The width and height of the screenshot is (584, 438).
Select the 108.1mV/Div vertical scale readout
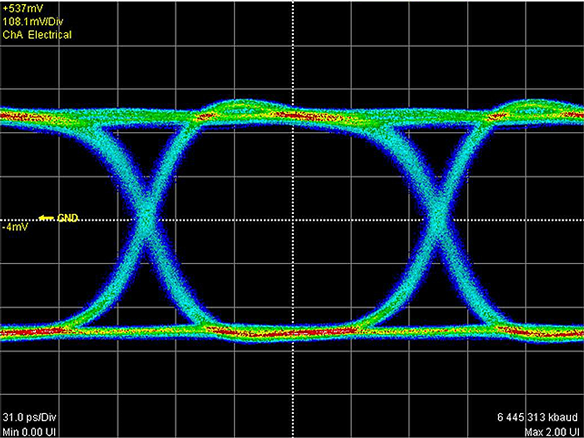click(x=33, y=22)
